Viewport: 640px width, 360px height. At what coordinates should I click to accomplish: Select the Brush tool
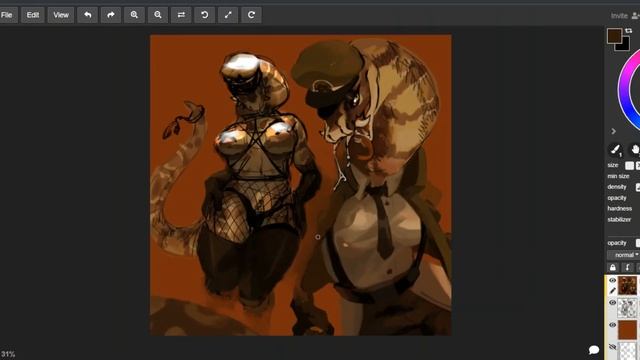tap(615, 150)
